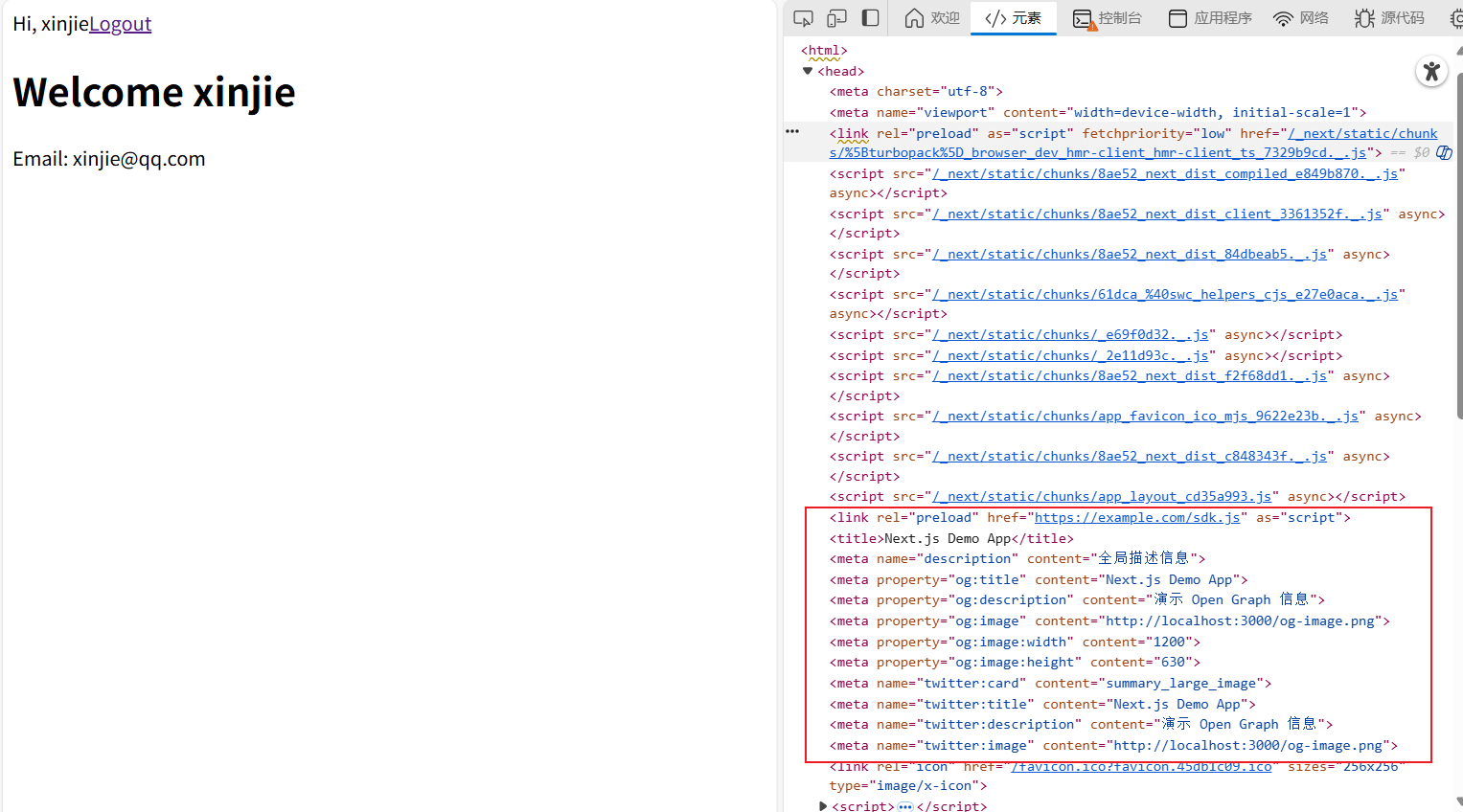Select the meta charset utf-8 row
Screen dimensions: 1463x812
coord(915,92)
